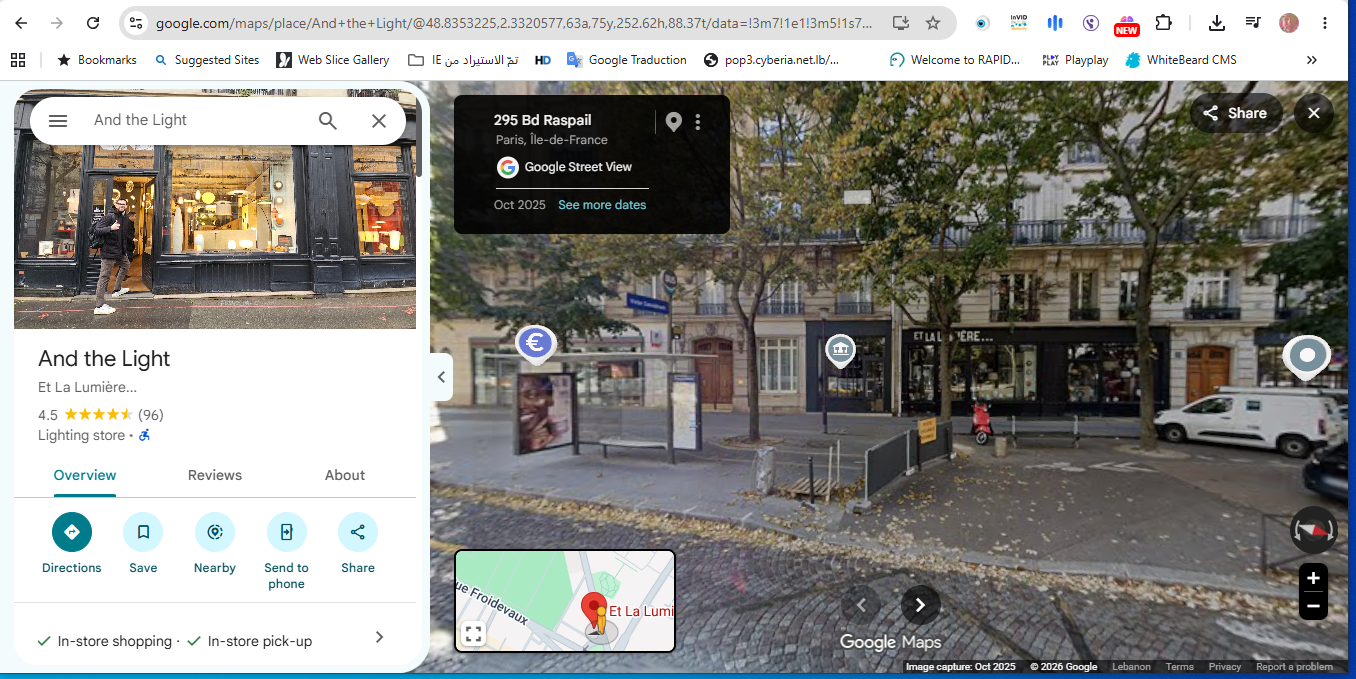Close the Street View
Image resolution: width=1356 pixels, height=679 pixels.
pos(1314,113)
